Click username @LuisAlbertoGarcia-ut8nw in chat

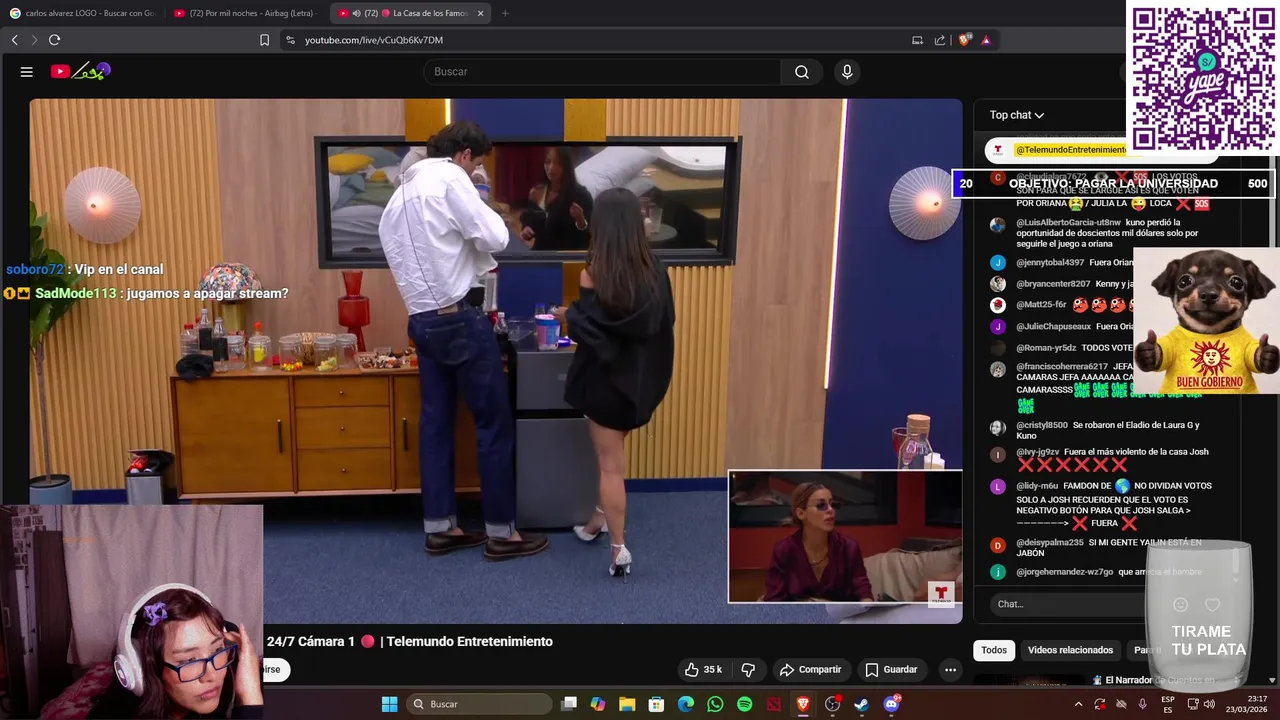(1068, 223)
